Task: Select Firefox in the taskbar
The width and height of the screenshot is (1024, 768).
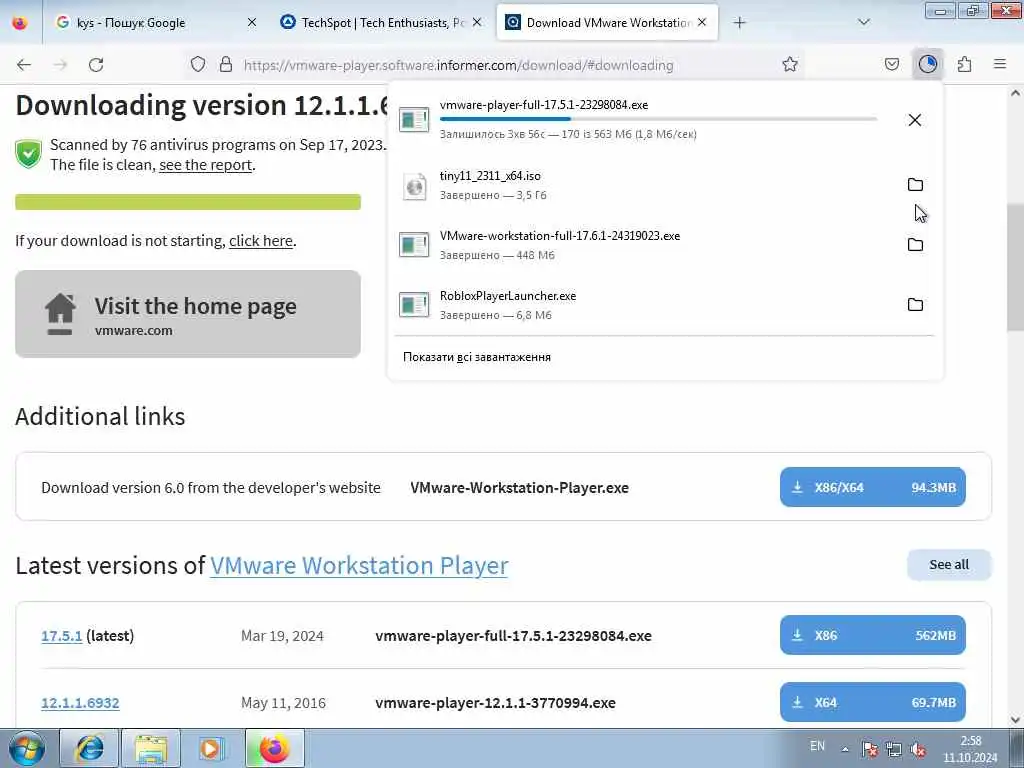Action: [x=275, y=748]
